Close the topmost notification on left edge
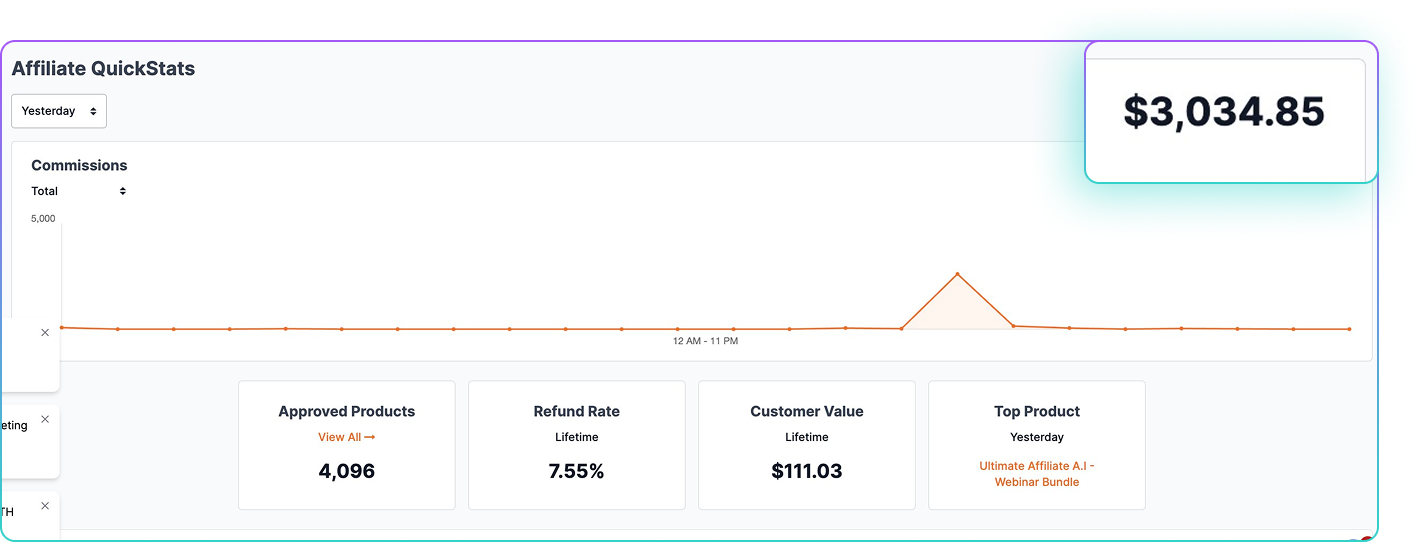Image resolution: width=1419 pixels, height=542 pixels. click(45, 333)
